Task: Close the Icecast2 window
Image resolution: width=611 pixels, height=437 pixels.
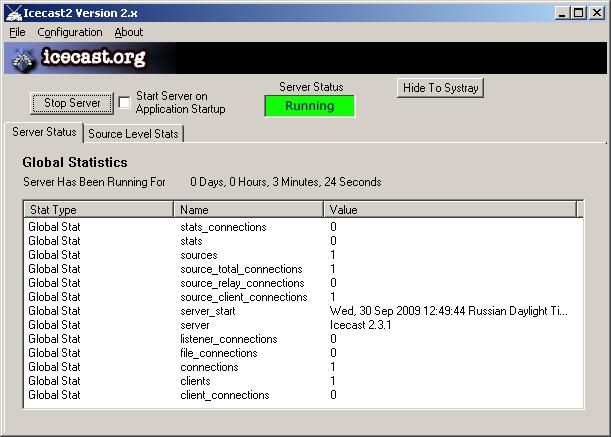Action: tap(597, 13)
